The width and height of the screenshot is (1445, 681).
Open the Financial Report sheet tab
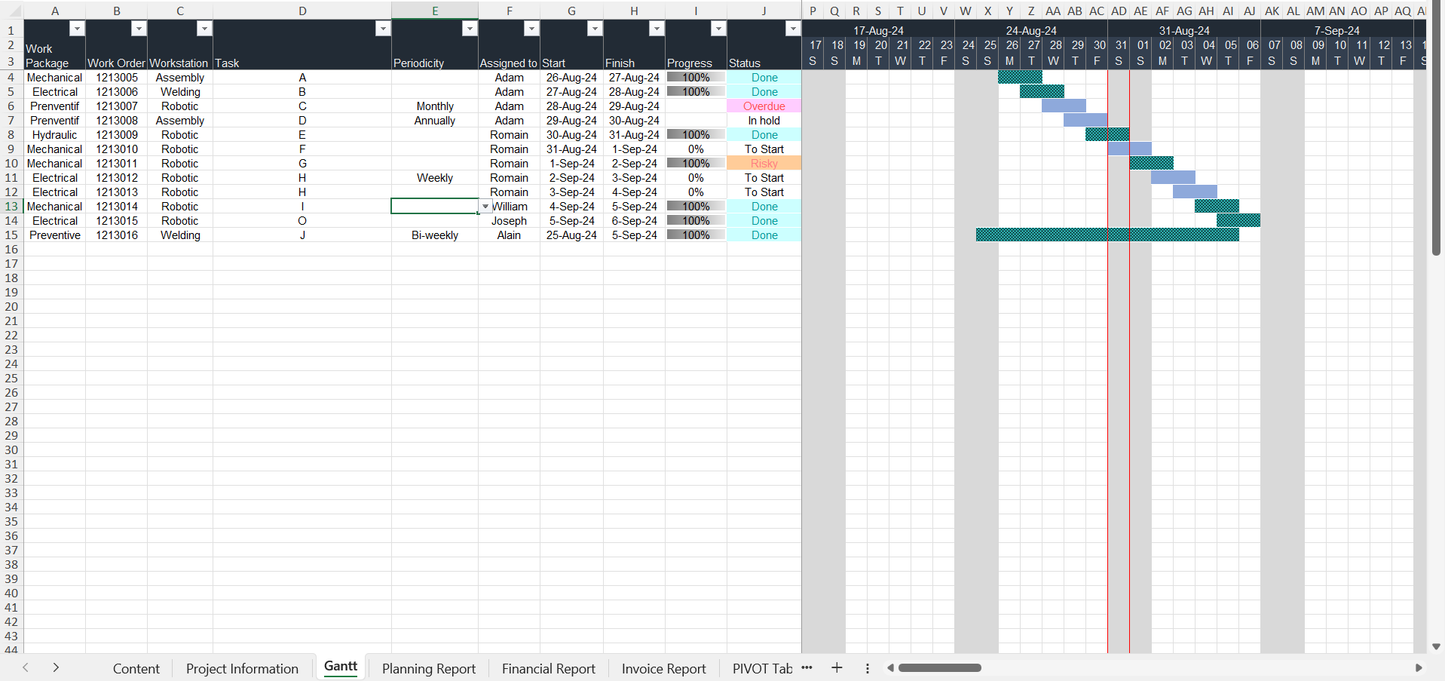point(548,669)
